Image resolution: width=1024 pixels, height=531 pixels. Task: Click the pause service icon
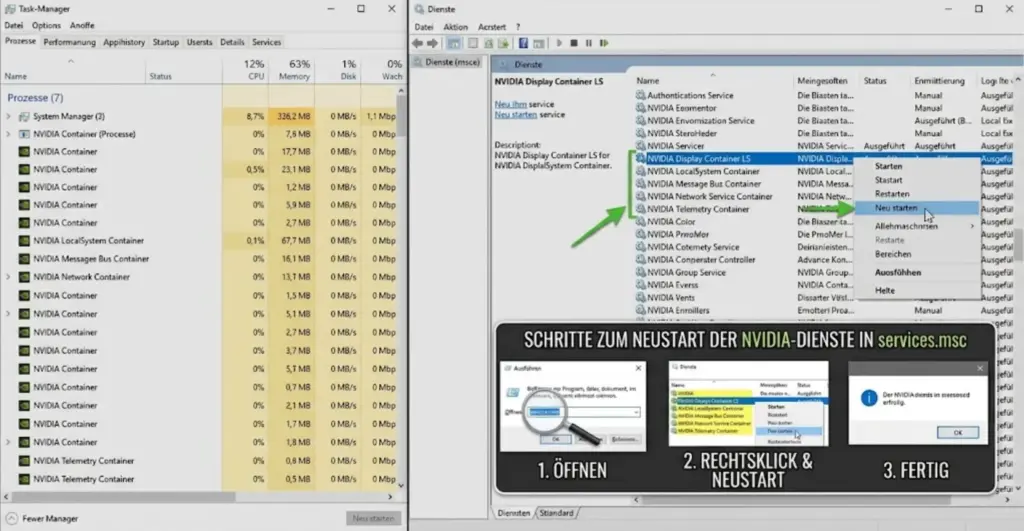[x=588, y=43]
